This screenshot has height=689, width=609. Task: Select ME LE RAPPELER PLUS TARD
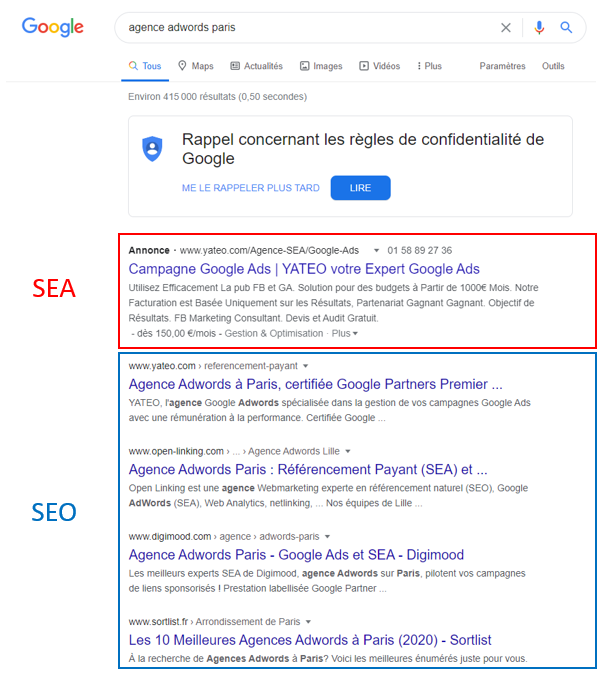coord(250,188)
